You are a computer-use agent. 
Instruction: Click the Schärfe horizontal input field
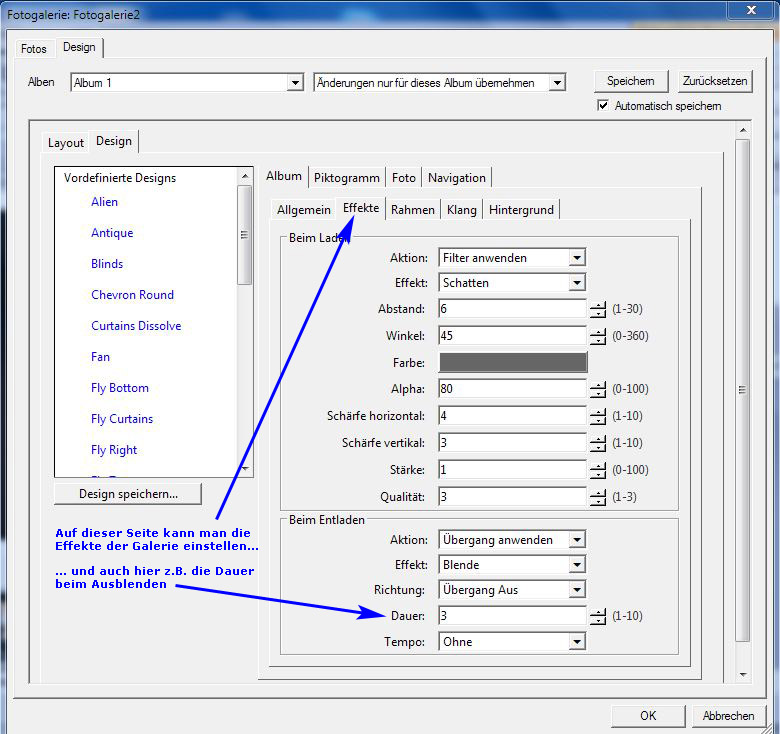pos(512,416)
